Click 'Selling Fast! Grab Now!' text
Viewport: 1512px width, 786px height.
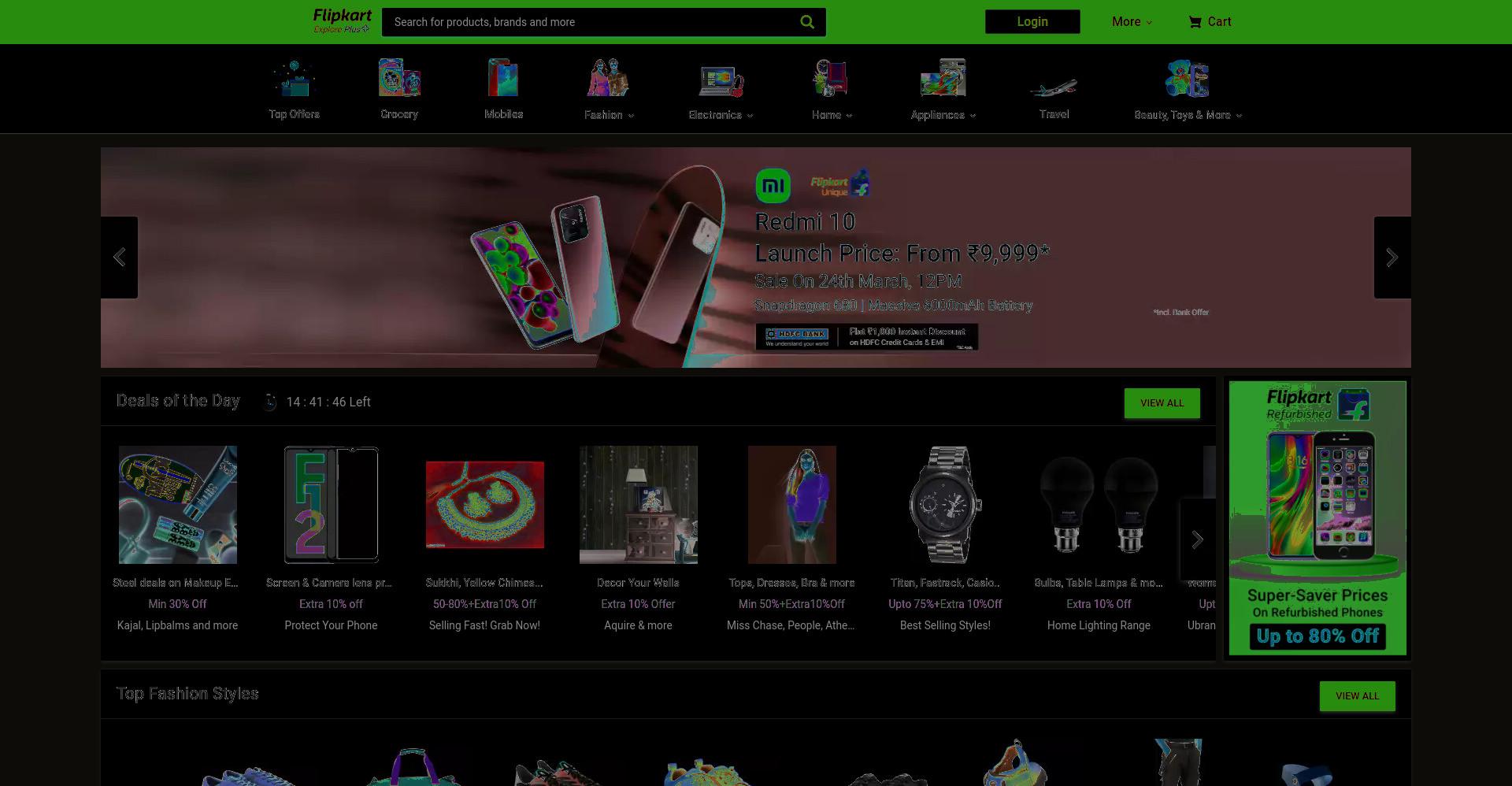[x=484, y=625]
